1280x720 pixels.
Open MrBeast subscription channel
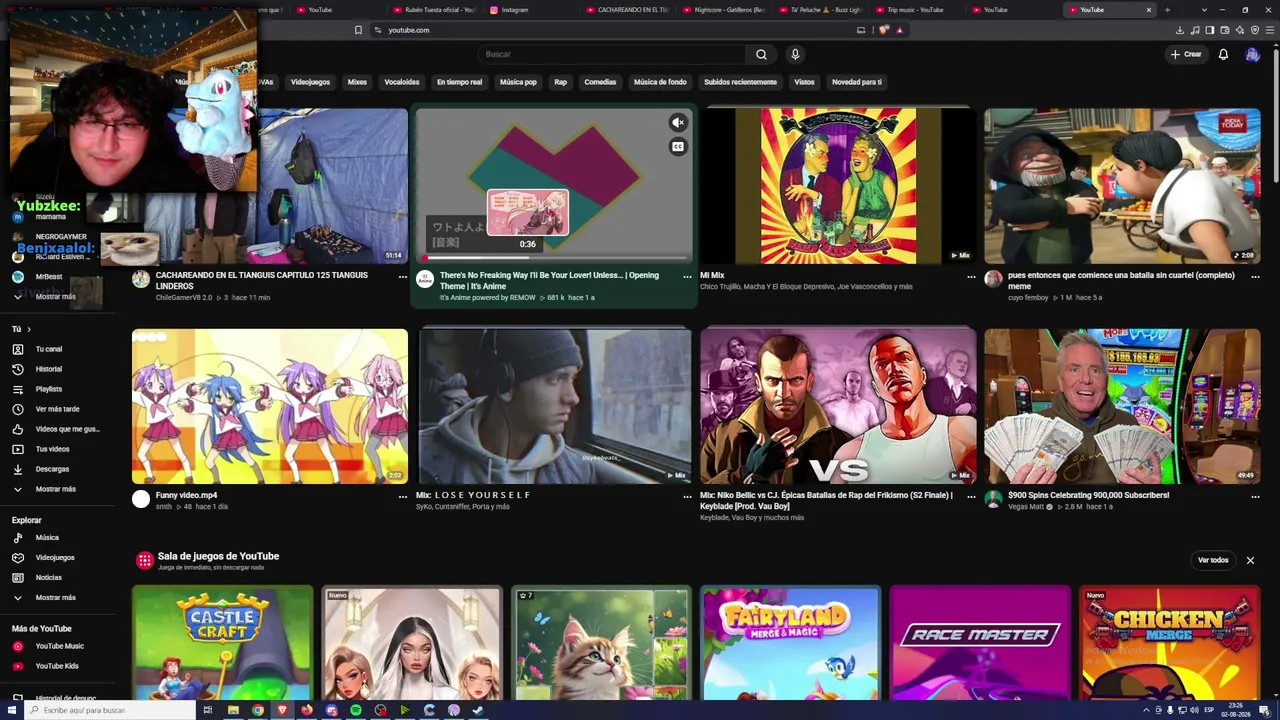click(x=57, y=276)
